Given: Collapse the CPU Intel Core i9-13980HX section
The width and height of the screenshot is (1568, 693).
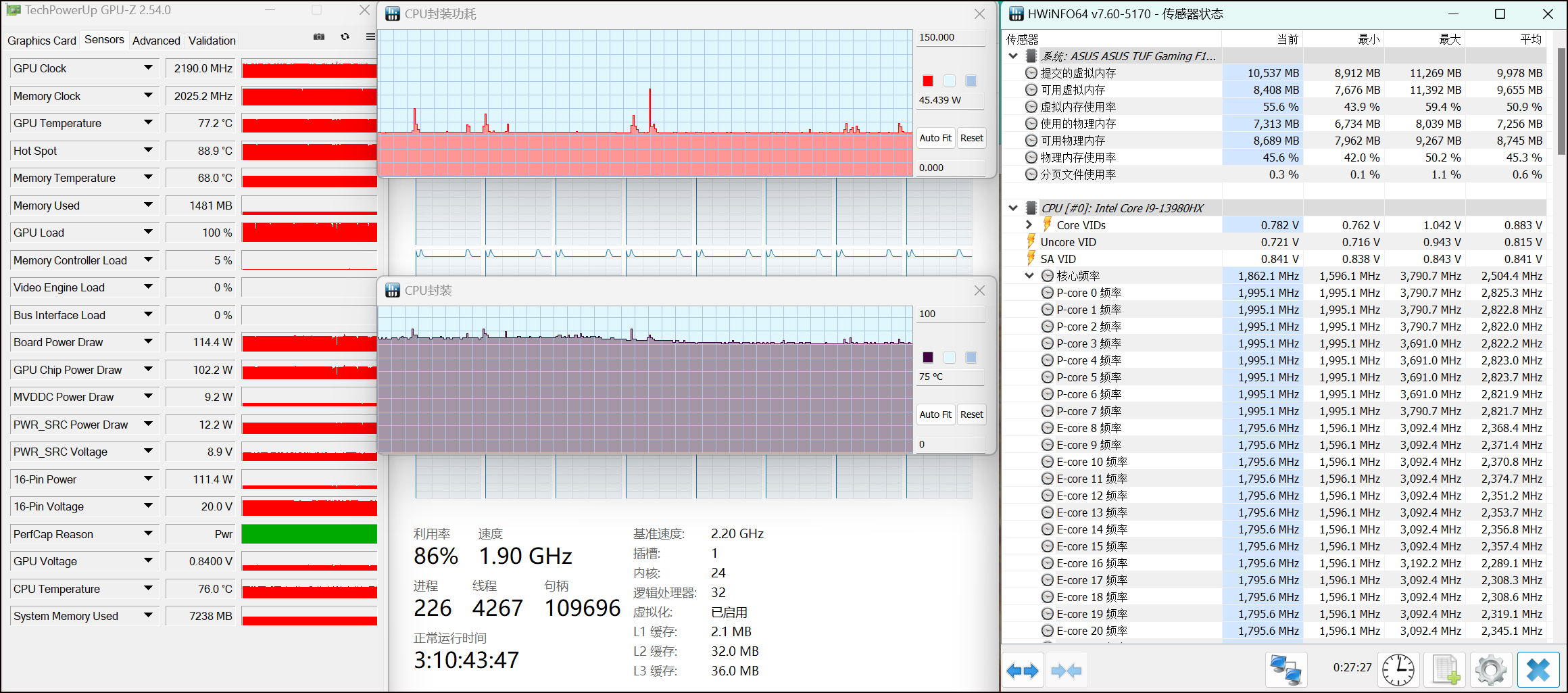Looking at the screenshot, I should point(1013,208).
